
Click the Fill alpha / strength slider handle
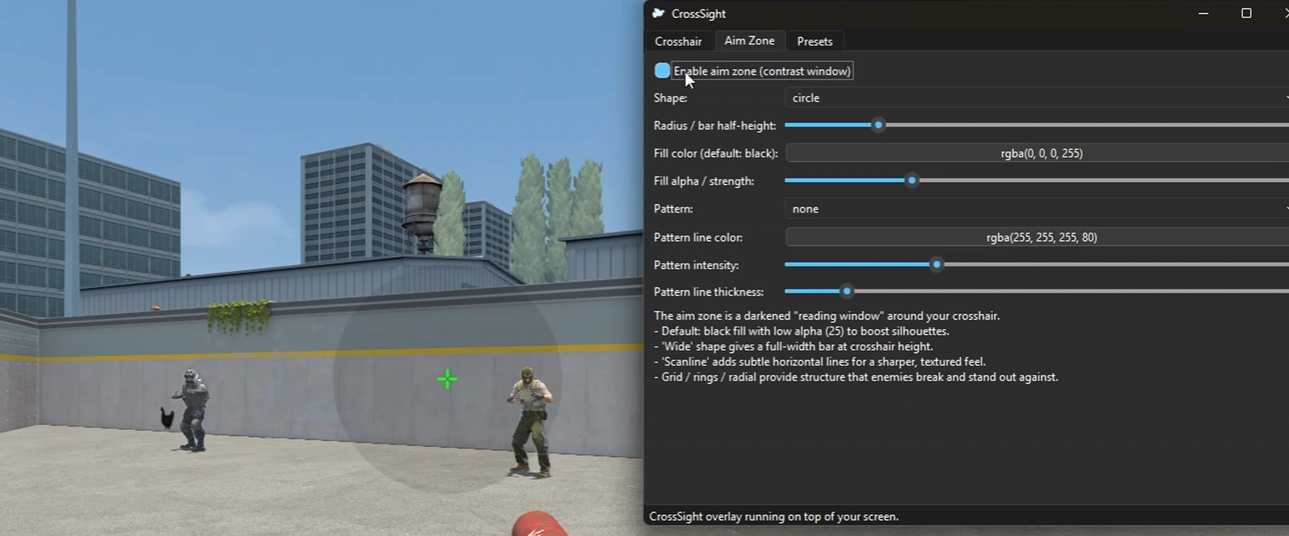coord(911,181)
